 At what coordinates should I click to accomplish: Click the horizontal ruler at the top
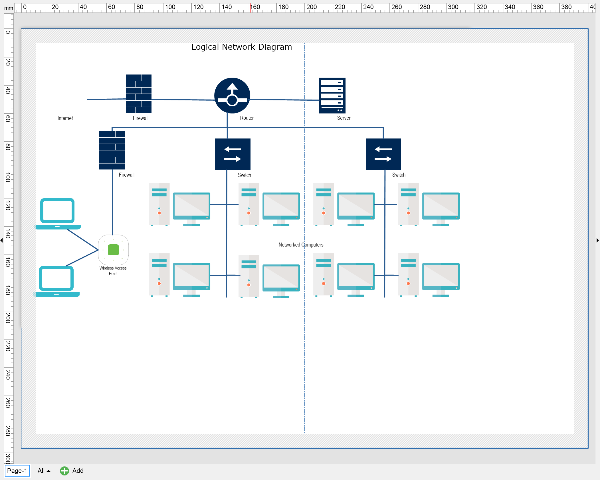[x=306, y=7]
